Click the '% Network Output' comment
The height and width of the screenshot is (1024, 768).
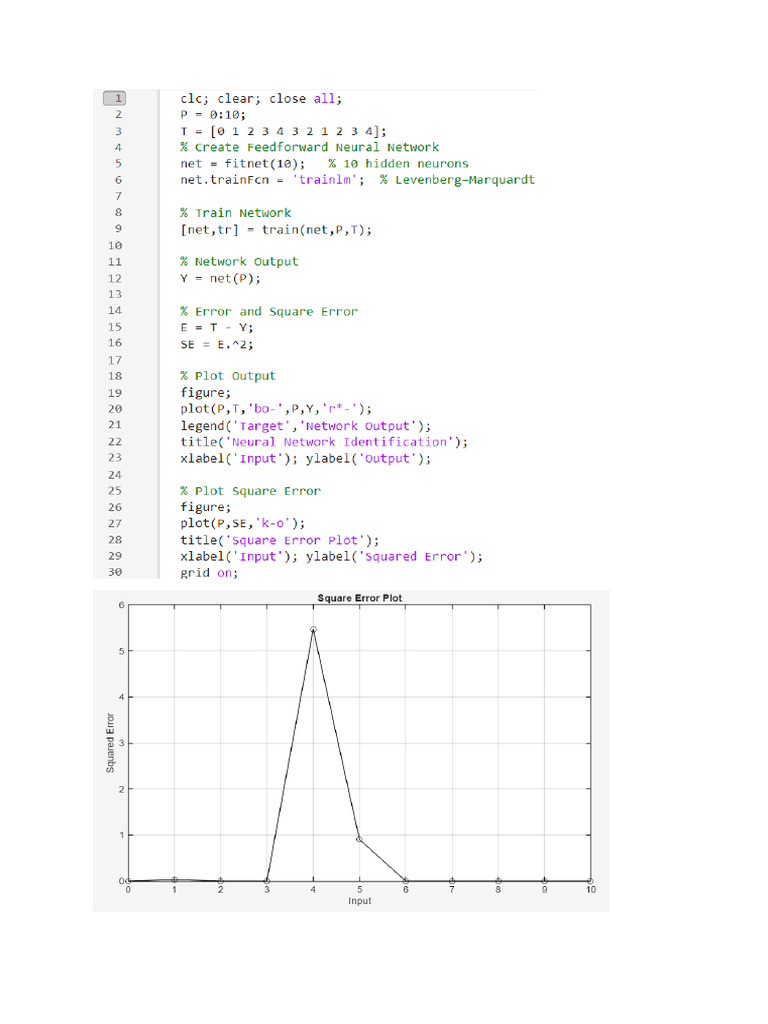(239, 262)
